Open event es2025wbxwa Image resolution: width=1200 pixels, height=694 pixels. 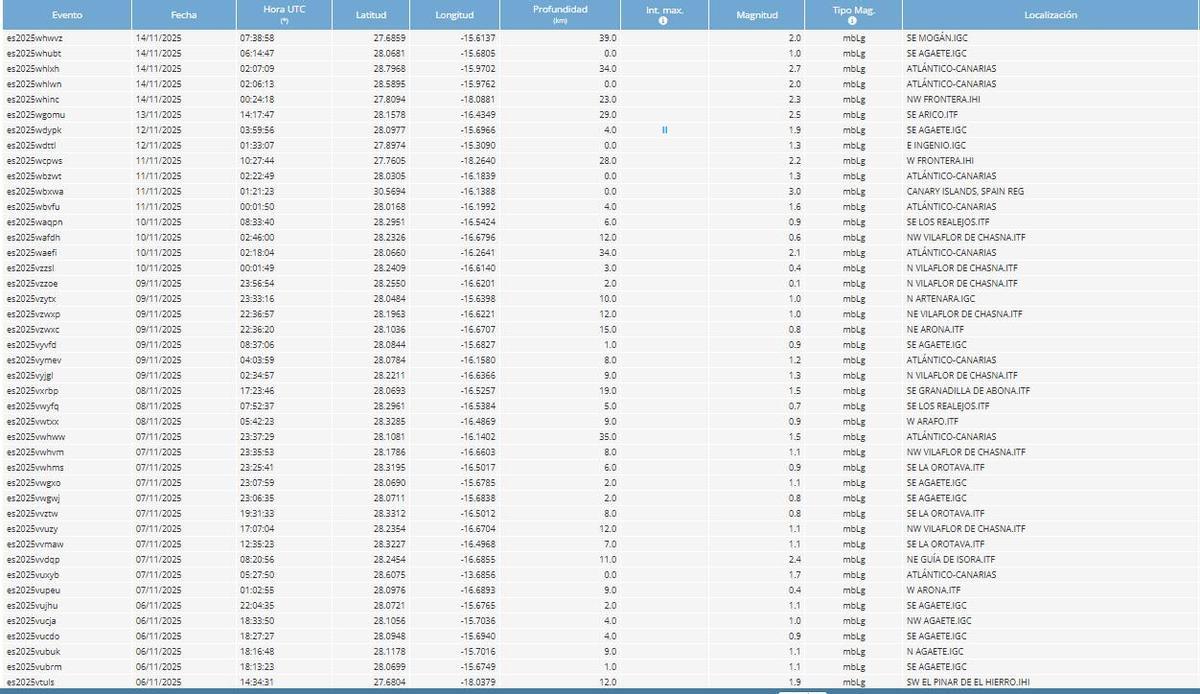[x=35, y=191]
